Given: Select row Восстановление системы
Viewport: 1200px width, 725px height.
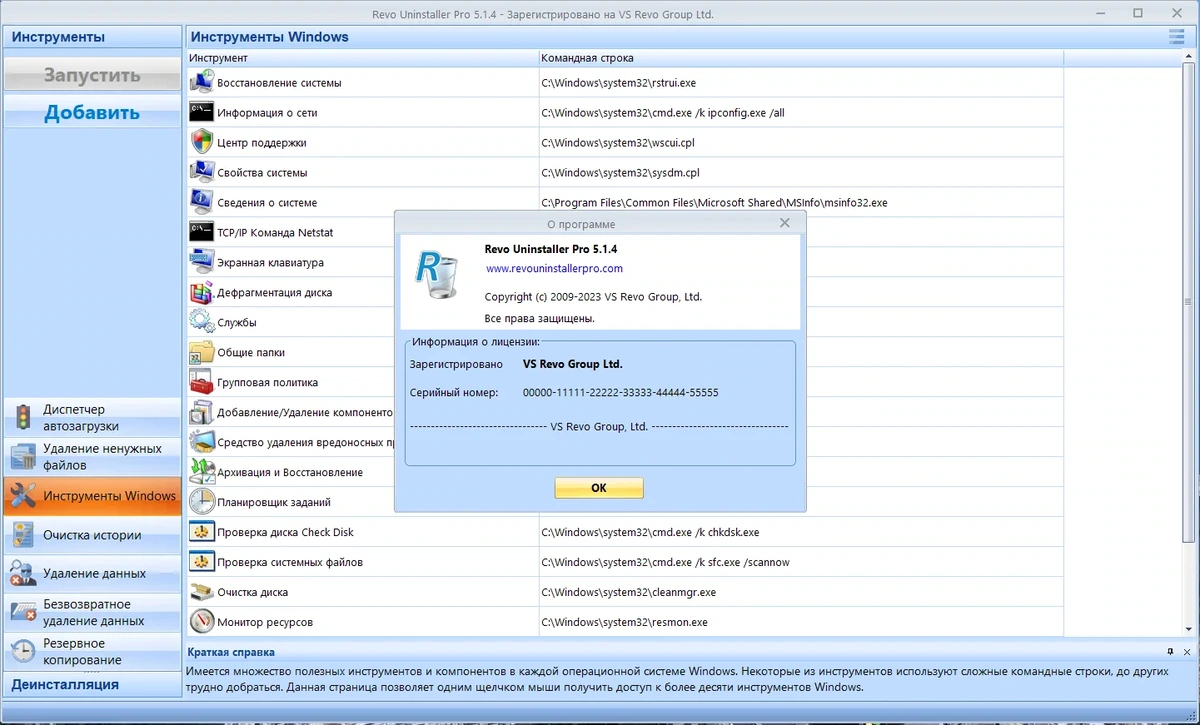Looking at the screenshot, I should (x=625, y=82).
